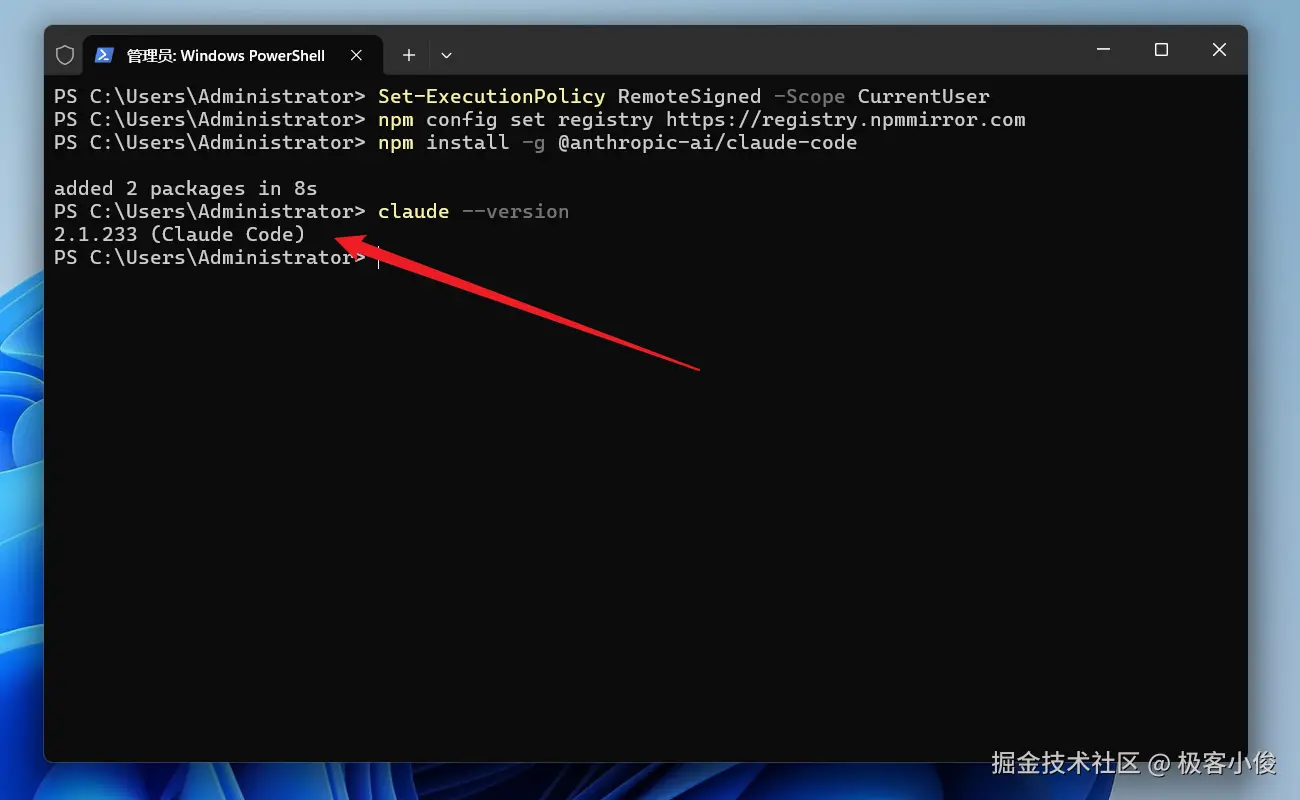Click the Set-ExecutionPolicy command text
1300x800 pixels.
click(x=491, y=97)
